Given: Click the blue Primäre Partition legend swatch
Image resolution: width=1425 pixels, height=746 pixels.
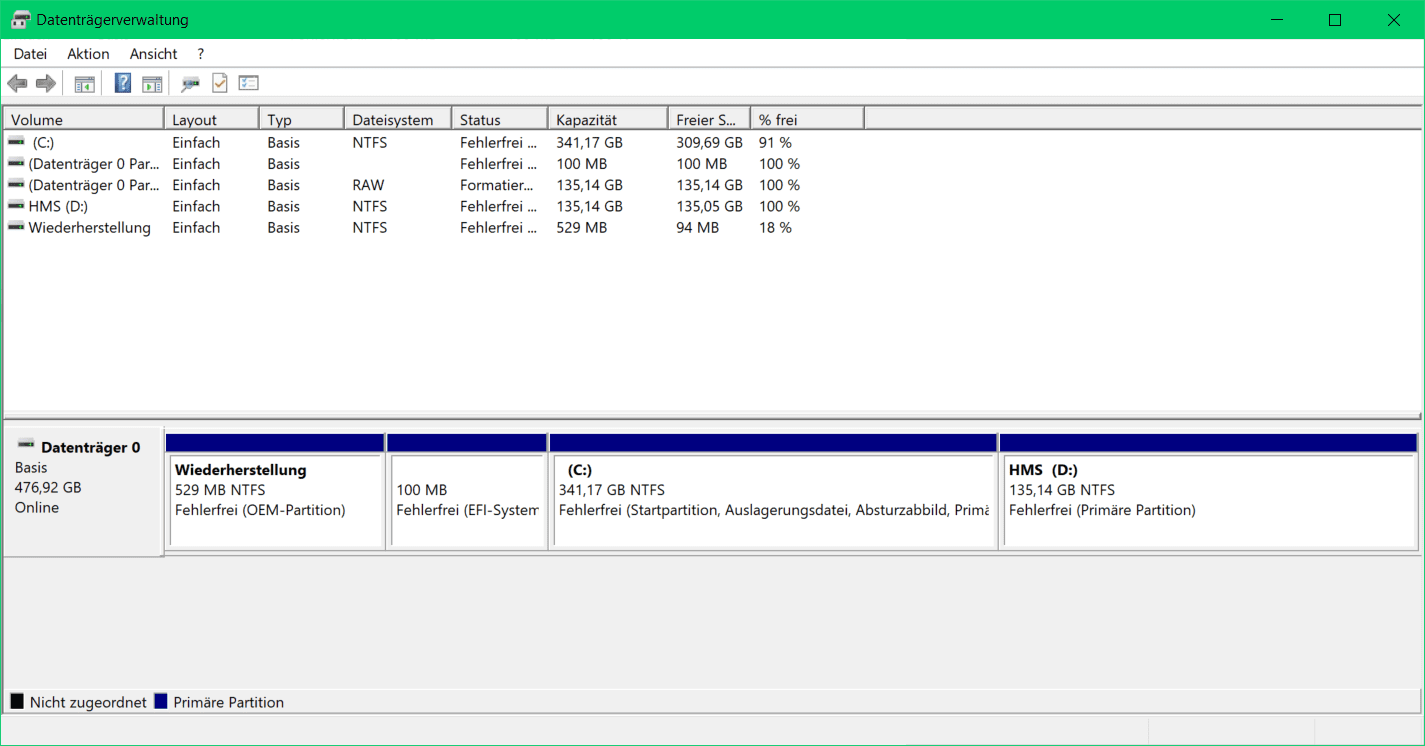Looking at the screenshot, I should pyautogui.click(x=160, y=702).
